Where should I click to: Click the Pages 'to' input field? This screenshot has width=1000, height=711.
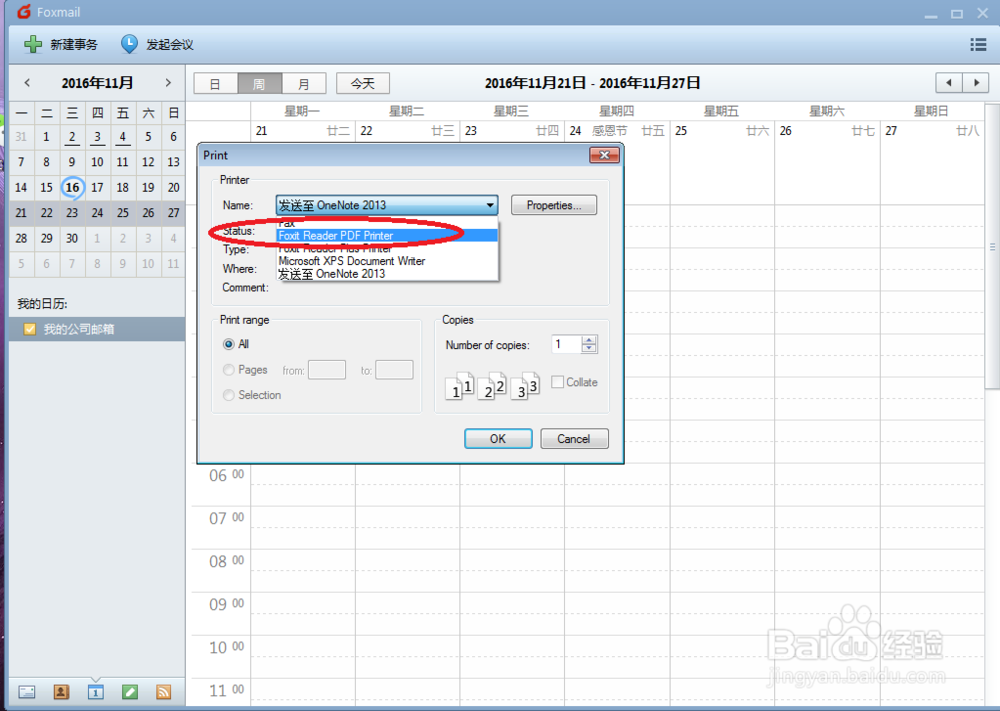pos(394,370)
